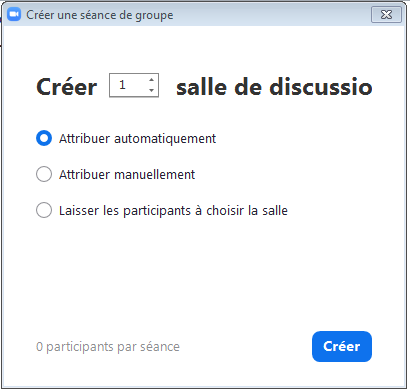The height and width of the screenshot is (391, 410).
Task: Decrease room count with the down arrow
Action: coord(152,90)
